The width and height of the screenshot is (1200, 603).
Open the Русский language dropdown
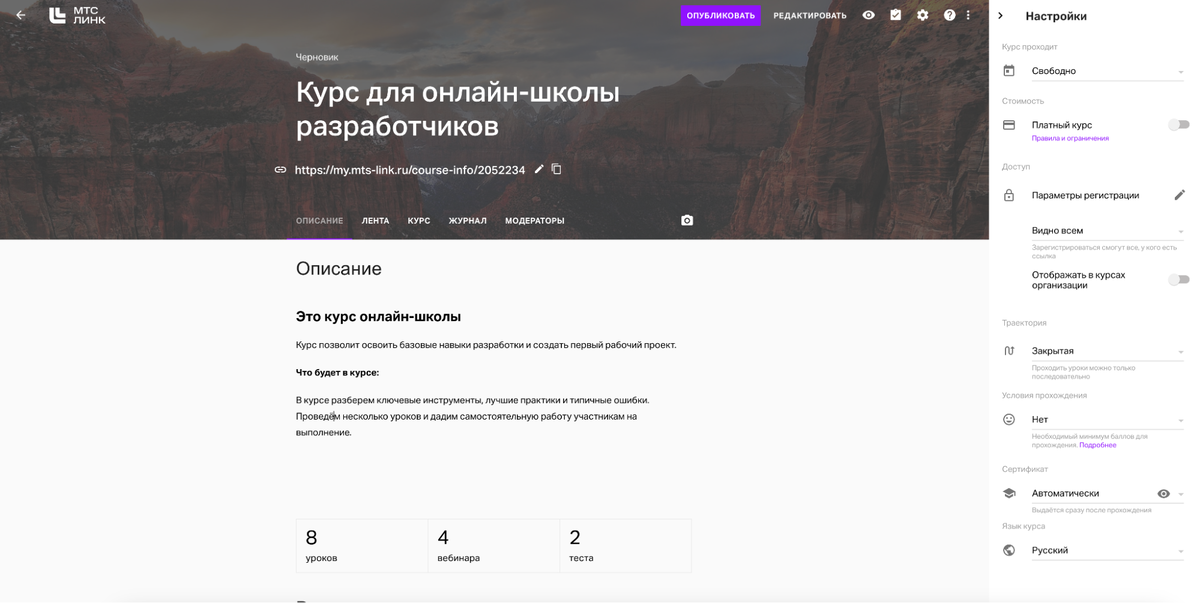click(1107, 550)
